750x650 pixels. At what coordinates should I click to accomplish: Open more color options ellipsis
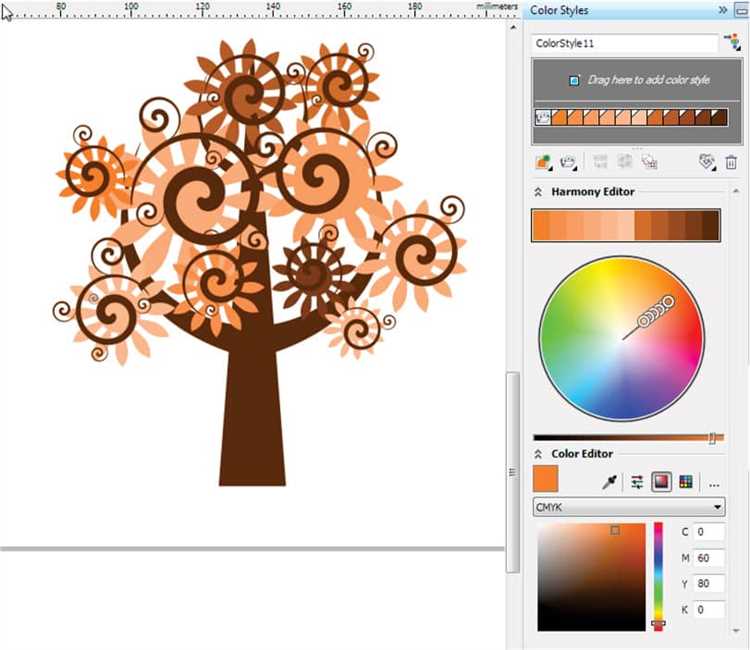point(714,483)
